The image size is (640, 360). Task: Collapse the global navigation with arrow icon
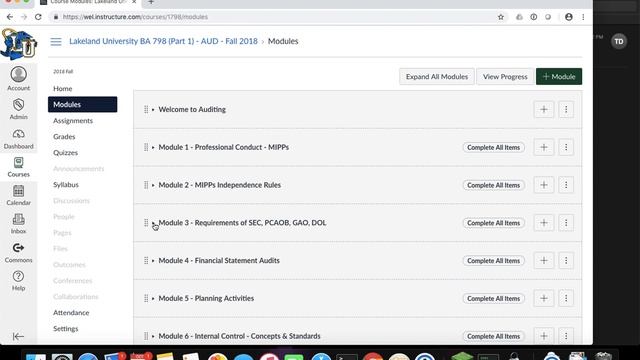18,336
